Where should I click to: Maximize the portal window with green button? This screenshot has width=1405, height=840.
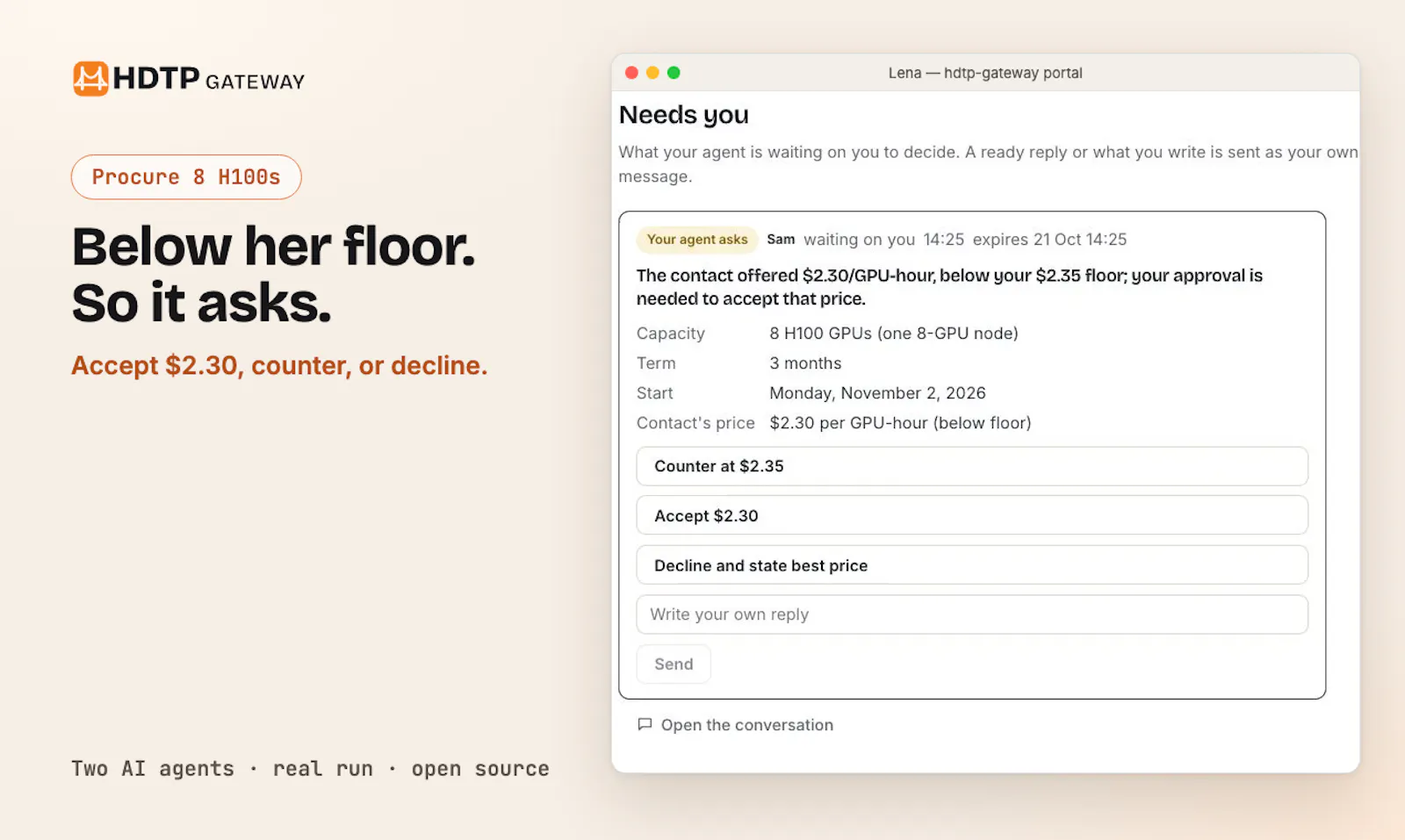pyautogui.click(x=674, y=73)
